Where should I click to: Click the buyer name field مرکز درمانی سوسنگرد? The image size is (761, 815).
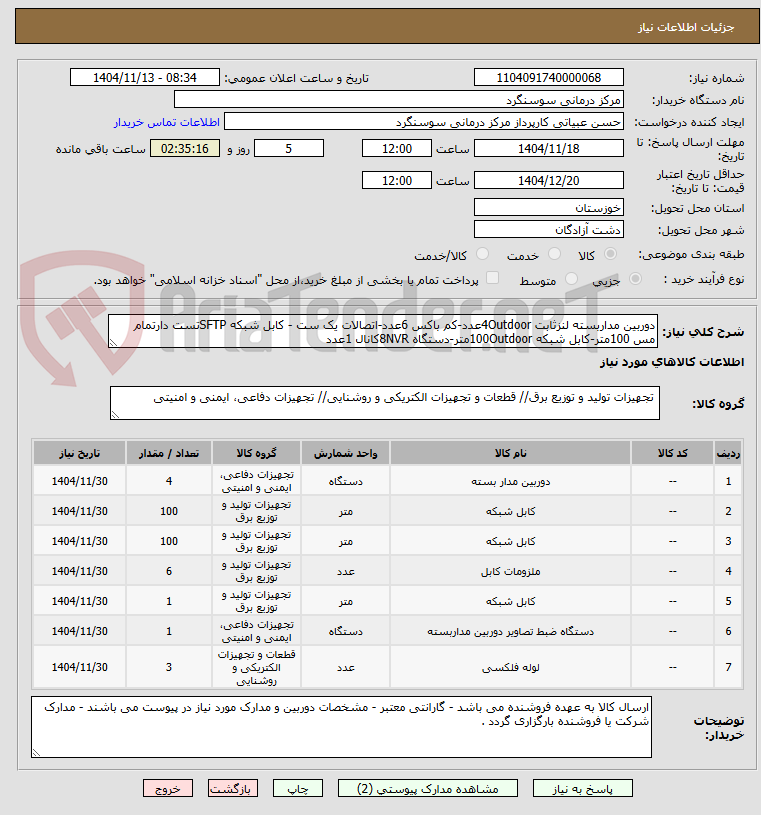tap(399, 100)
